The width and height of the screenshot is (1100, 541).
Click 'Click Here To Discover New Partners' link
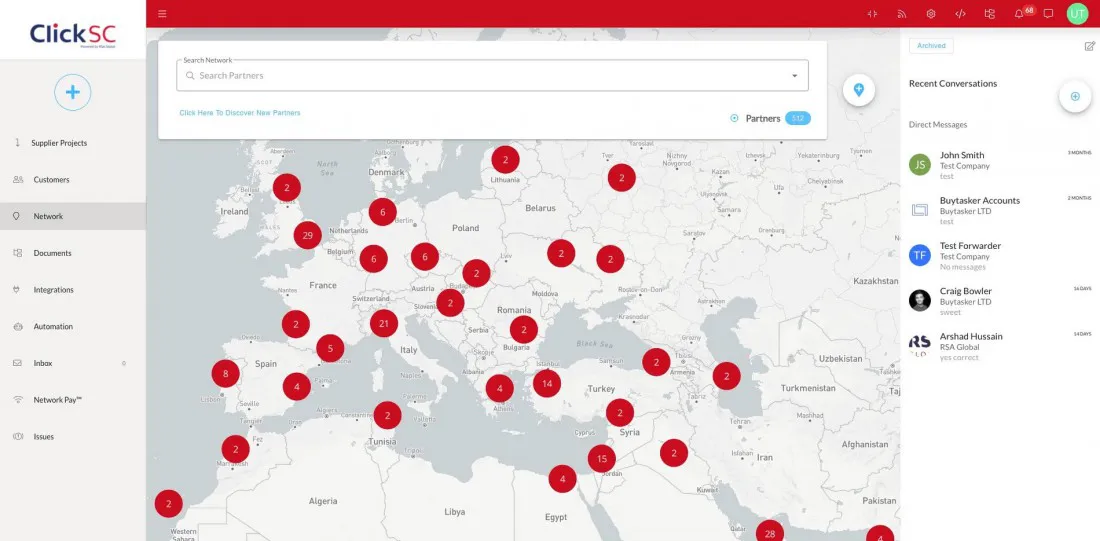[x=240, y=113]
